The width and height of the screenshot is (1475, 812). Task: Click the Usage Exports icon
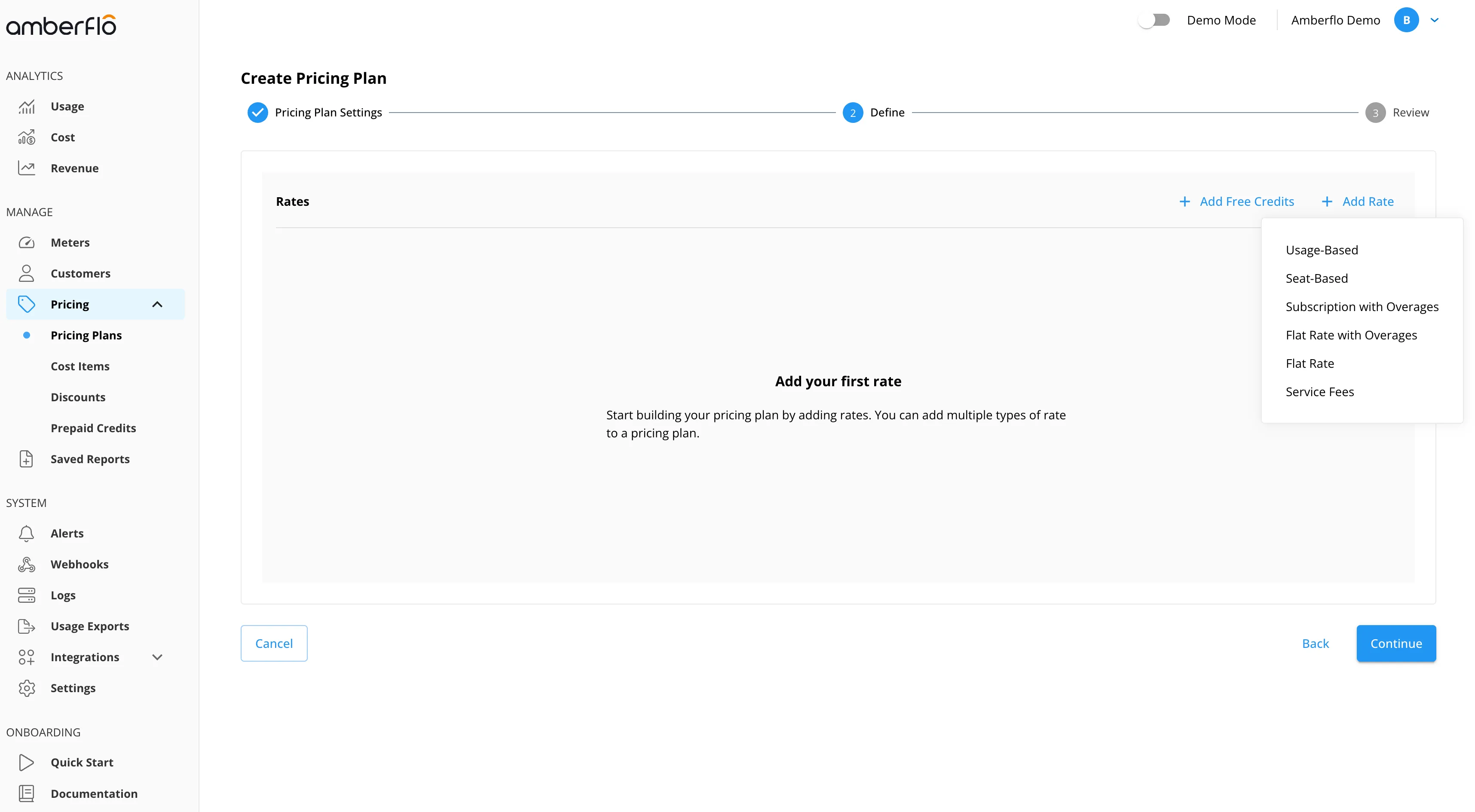pos(26,626)
